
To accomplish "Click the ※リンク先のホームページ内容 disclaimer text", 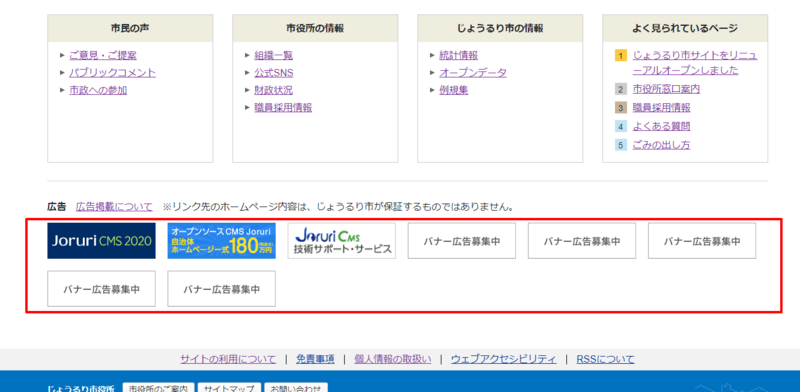I will (338, 207).
